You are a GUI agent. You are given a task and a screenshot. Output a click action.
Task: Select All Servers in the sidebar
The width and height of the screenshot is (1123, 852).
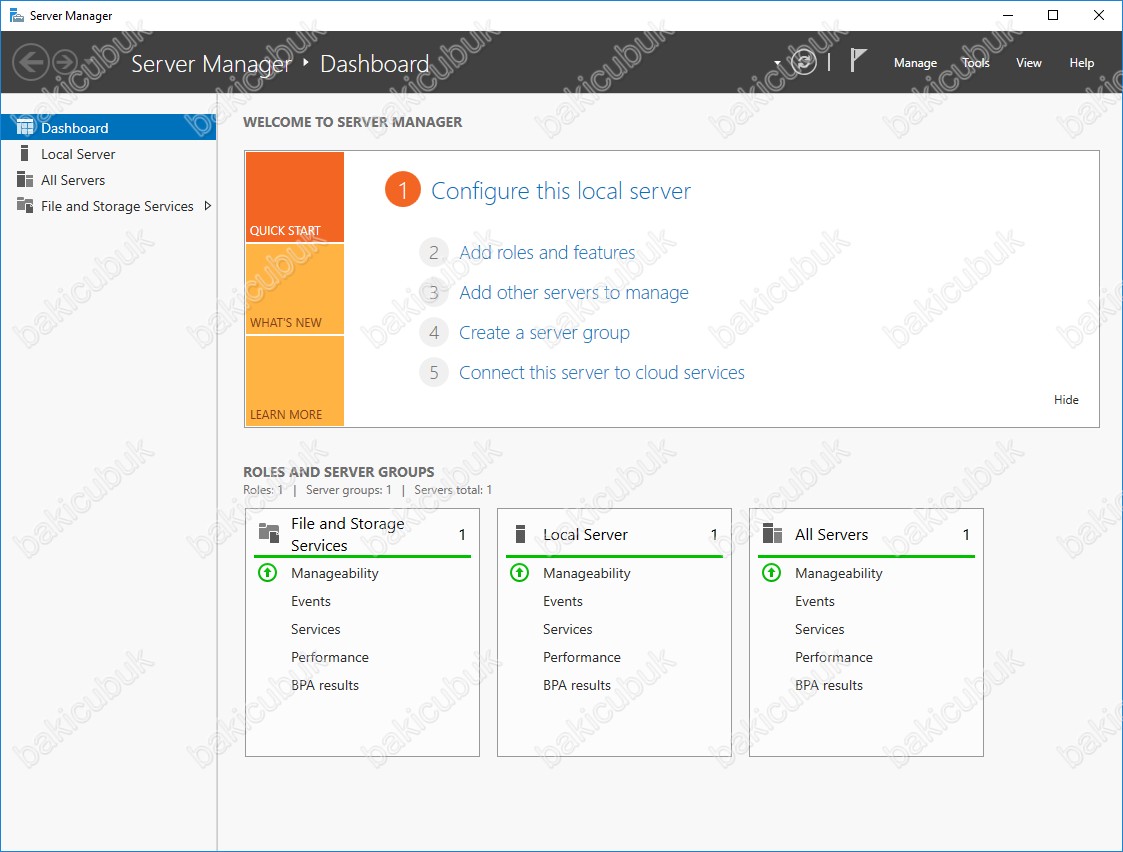pyautogui.click(x=73, y=180)
